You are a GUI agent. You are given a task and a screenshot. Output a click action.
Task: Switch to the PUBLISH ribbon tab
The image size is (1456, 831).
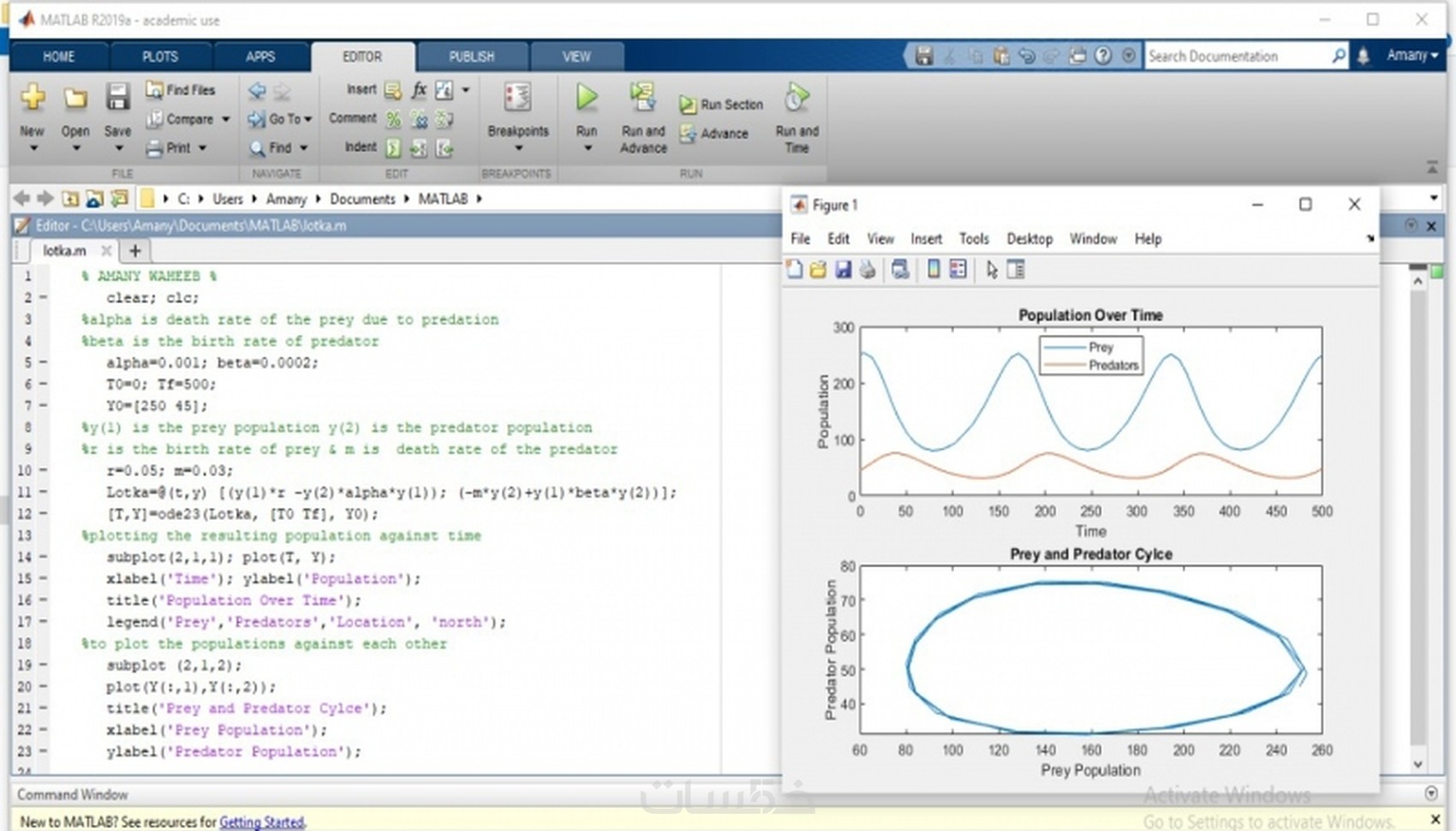click(x=472, y=56)
